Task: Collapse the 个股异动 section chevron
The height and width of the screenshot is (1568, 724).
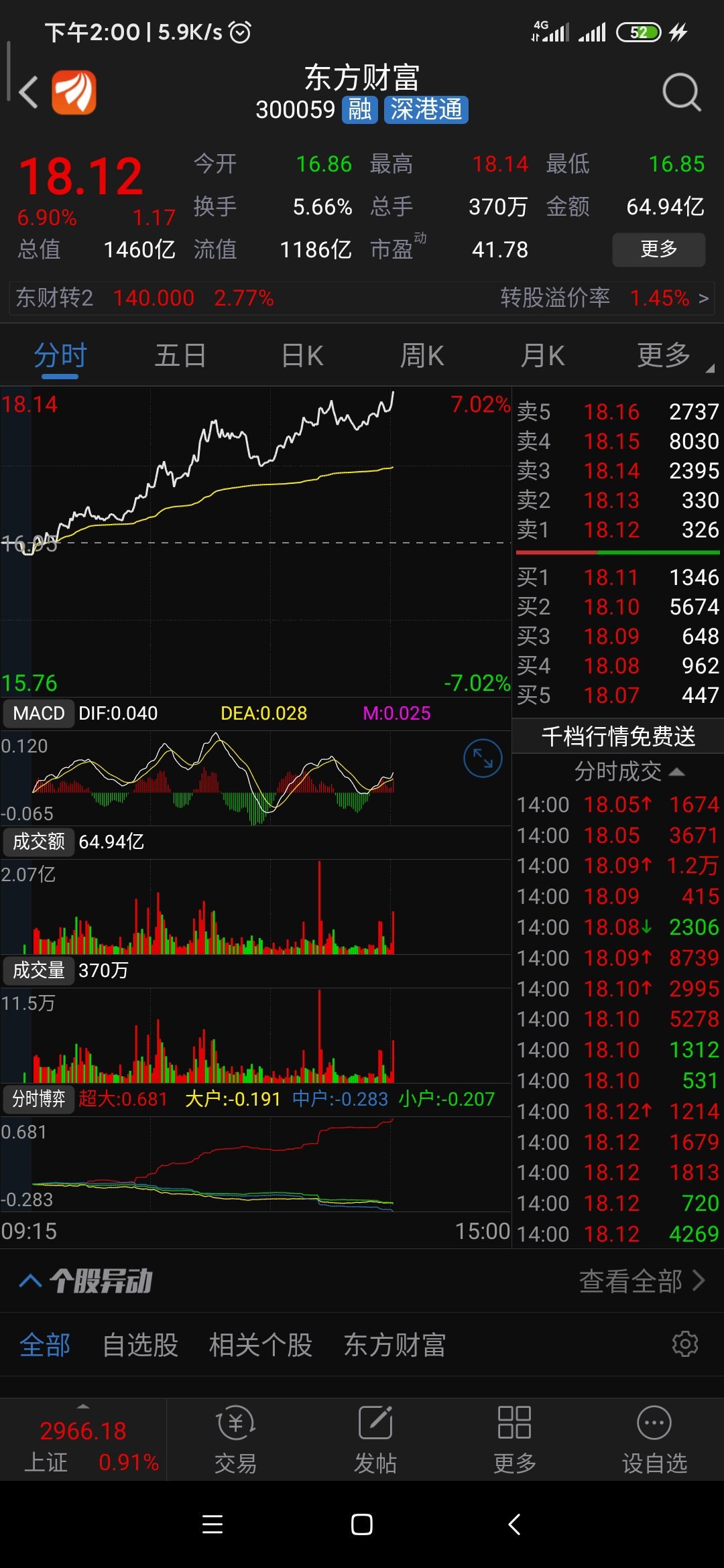Action: point(30,1281)
